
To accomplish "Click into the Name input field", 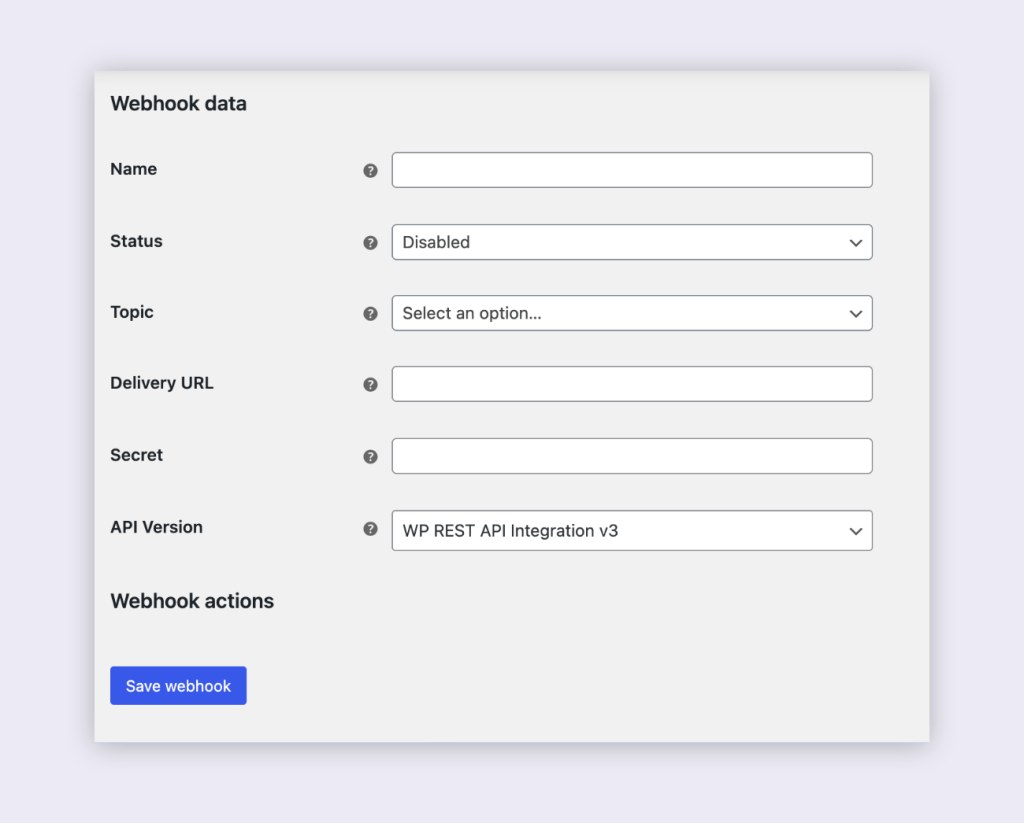I will point(632,169).
